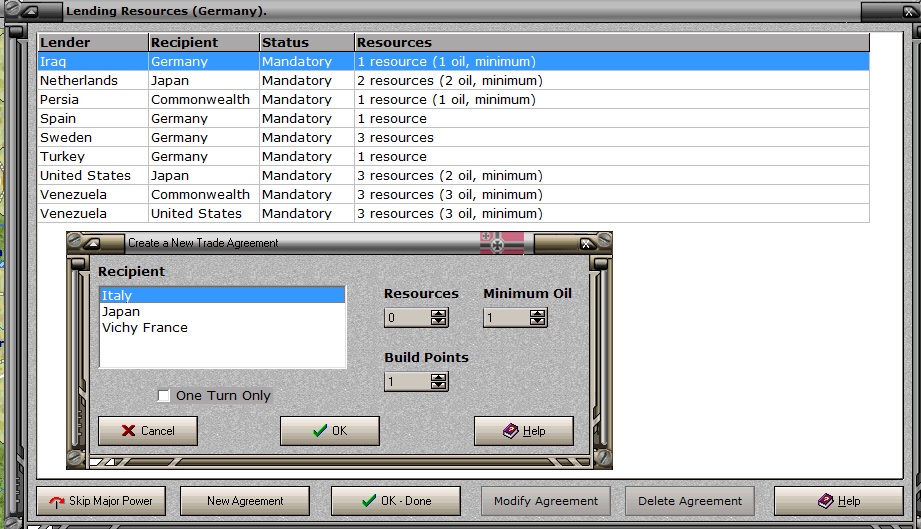
Task: Sort by the Resources column header
Action: pyautogui.click(x=612, y=42)
